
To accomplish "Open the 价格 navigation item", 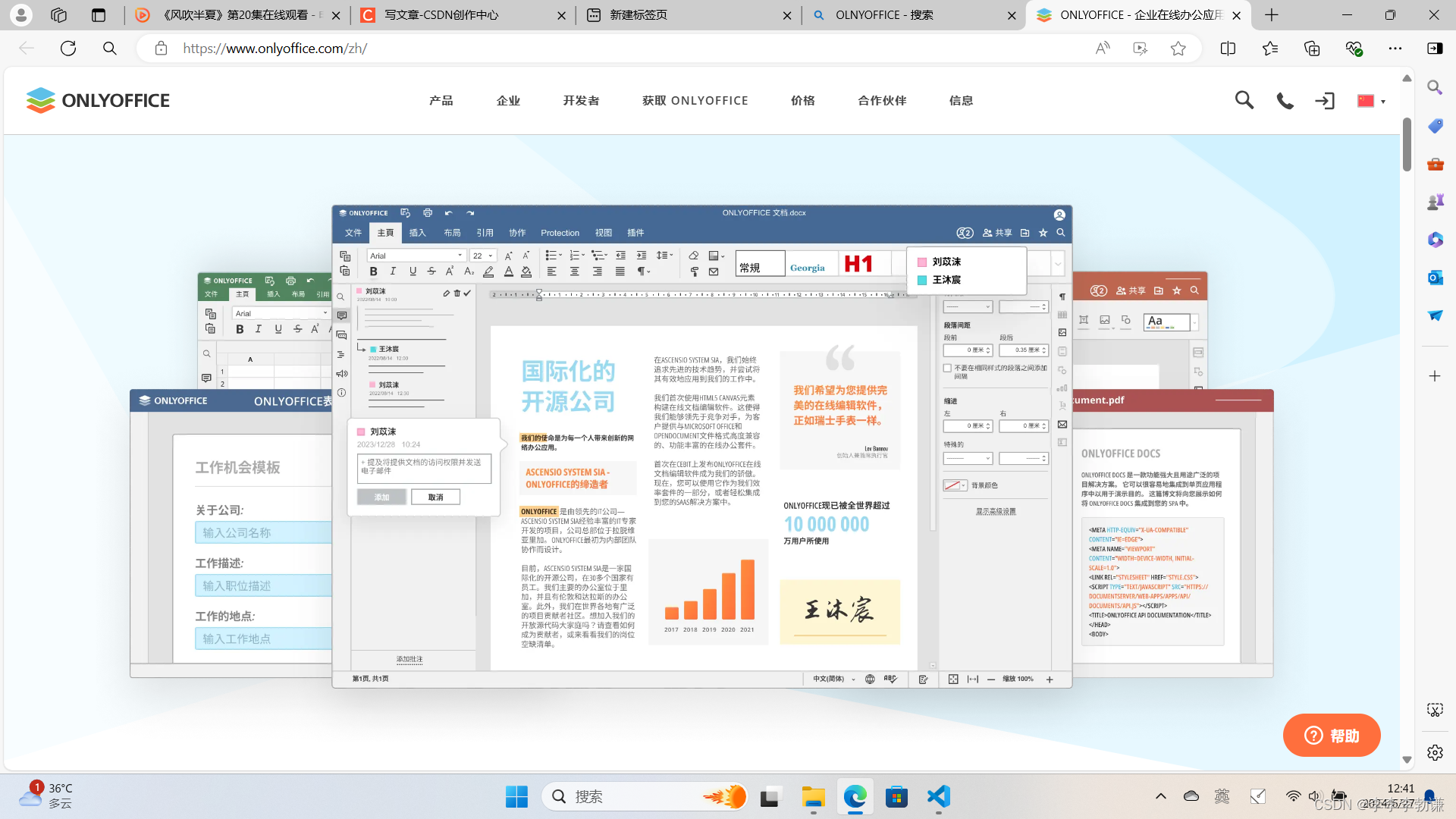I will click(803, 101).
